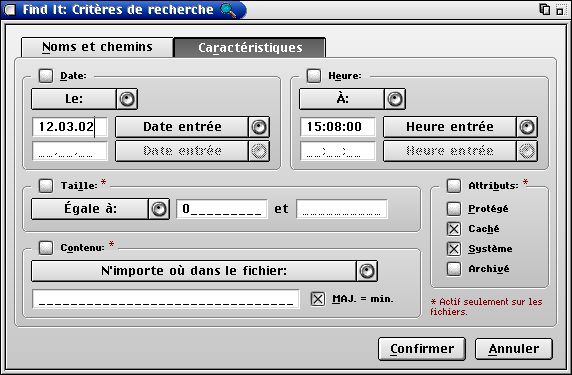
Task: Click the second size field after et
Action: click(x=342, y=209)
